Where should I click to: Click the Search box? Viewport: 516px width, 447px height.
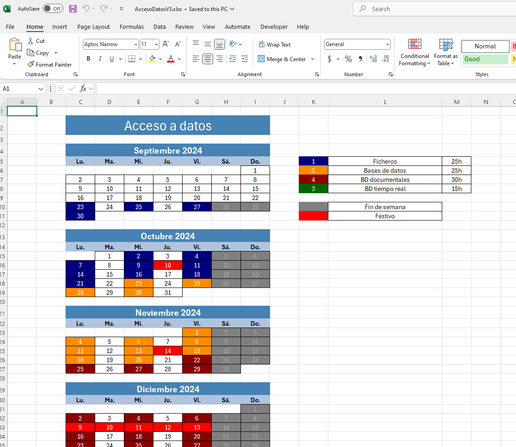(x=435, y=9)
